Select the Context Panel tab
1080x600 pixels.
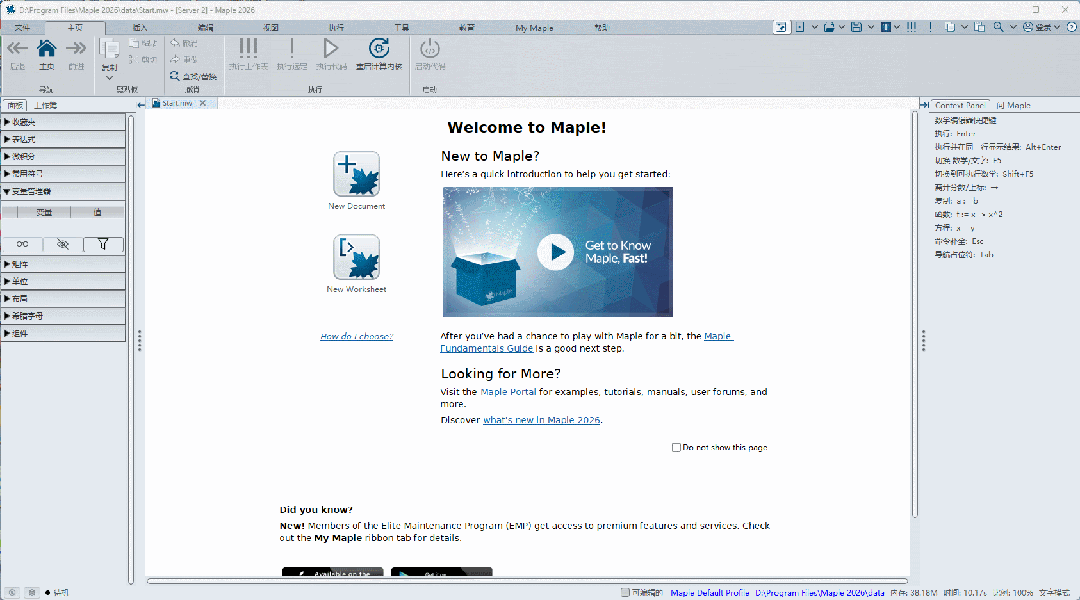pos(959,105)
